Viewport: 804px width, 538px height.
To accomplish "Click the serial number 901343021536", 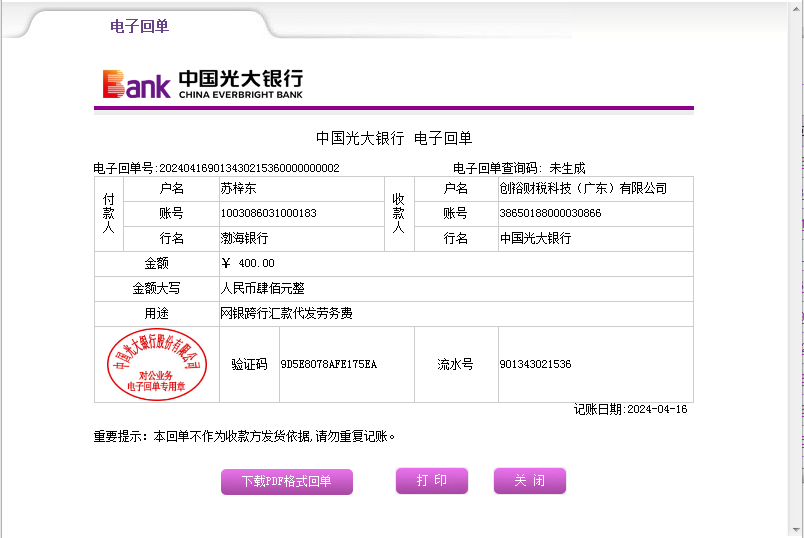I will click(535, 365).
